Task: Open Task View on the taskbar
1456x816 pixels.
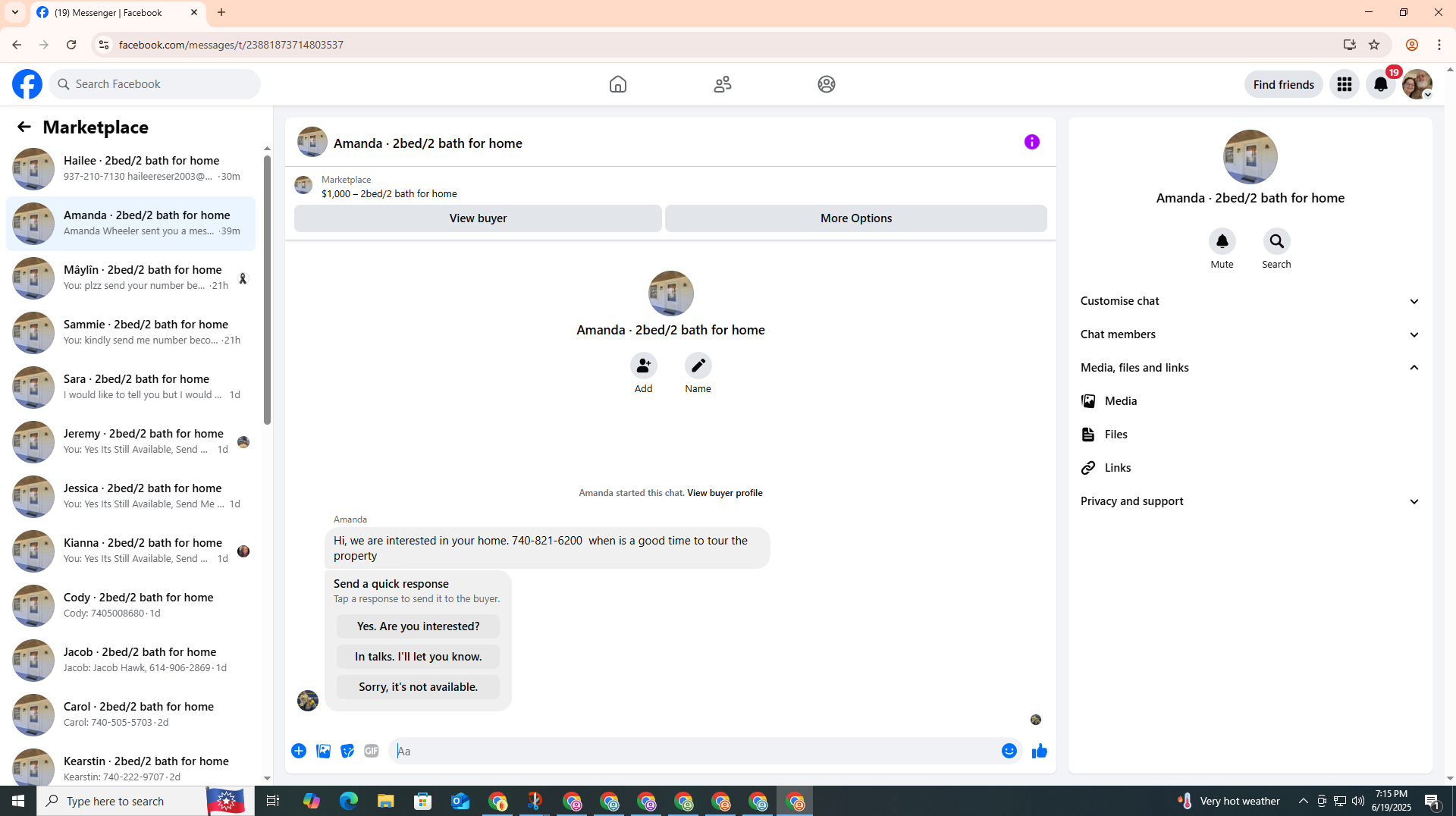Action: point(273,801)
